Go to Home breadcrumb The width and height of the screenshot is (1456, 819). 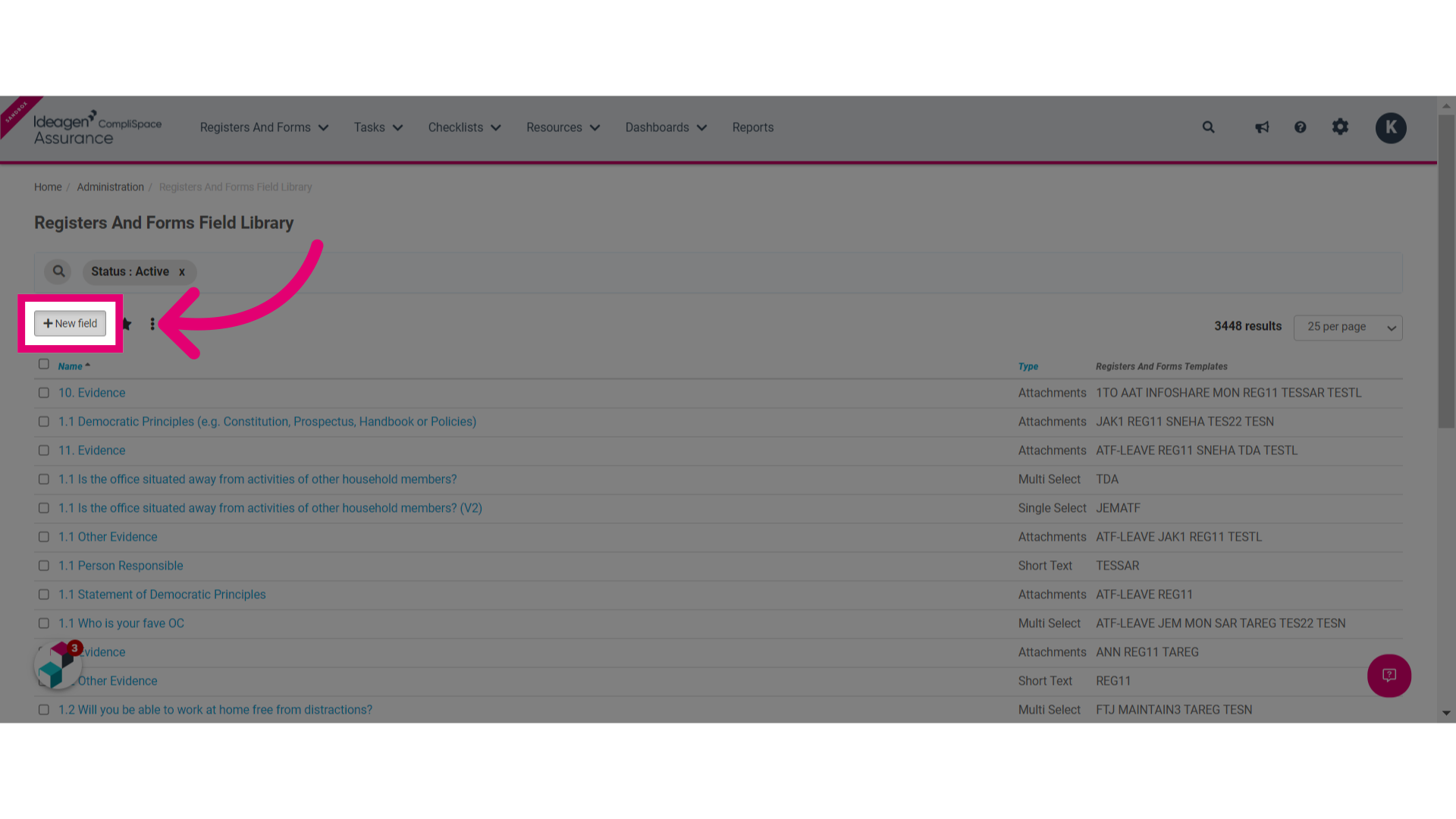[48, 187]
